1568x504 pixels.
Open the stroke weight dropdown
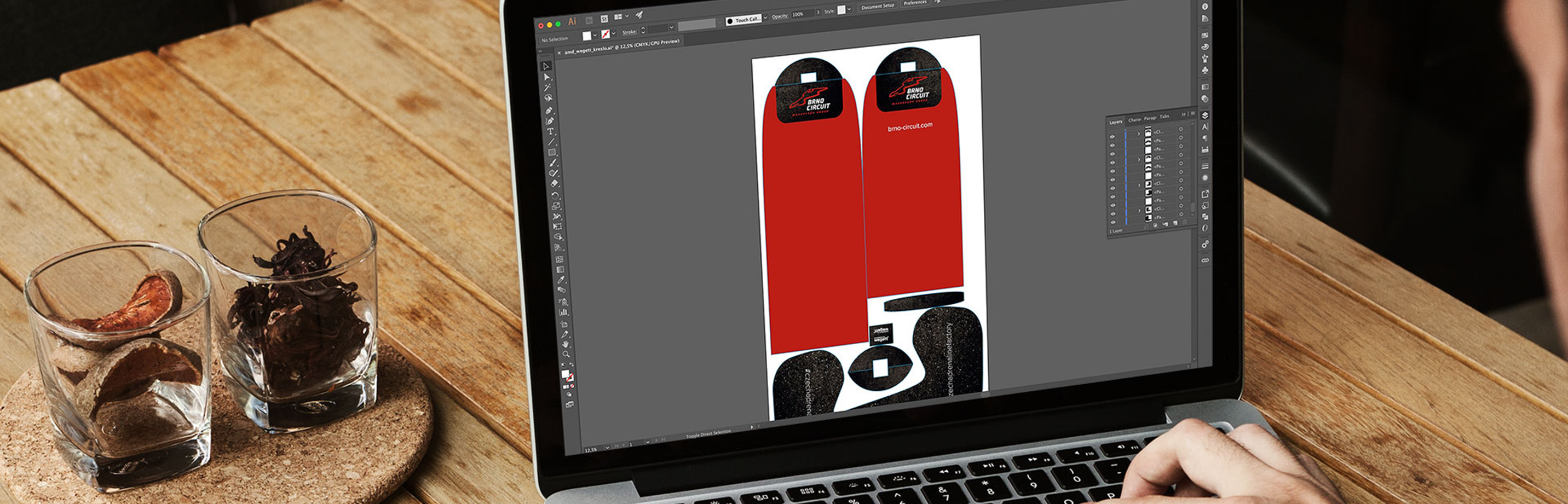672,27
